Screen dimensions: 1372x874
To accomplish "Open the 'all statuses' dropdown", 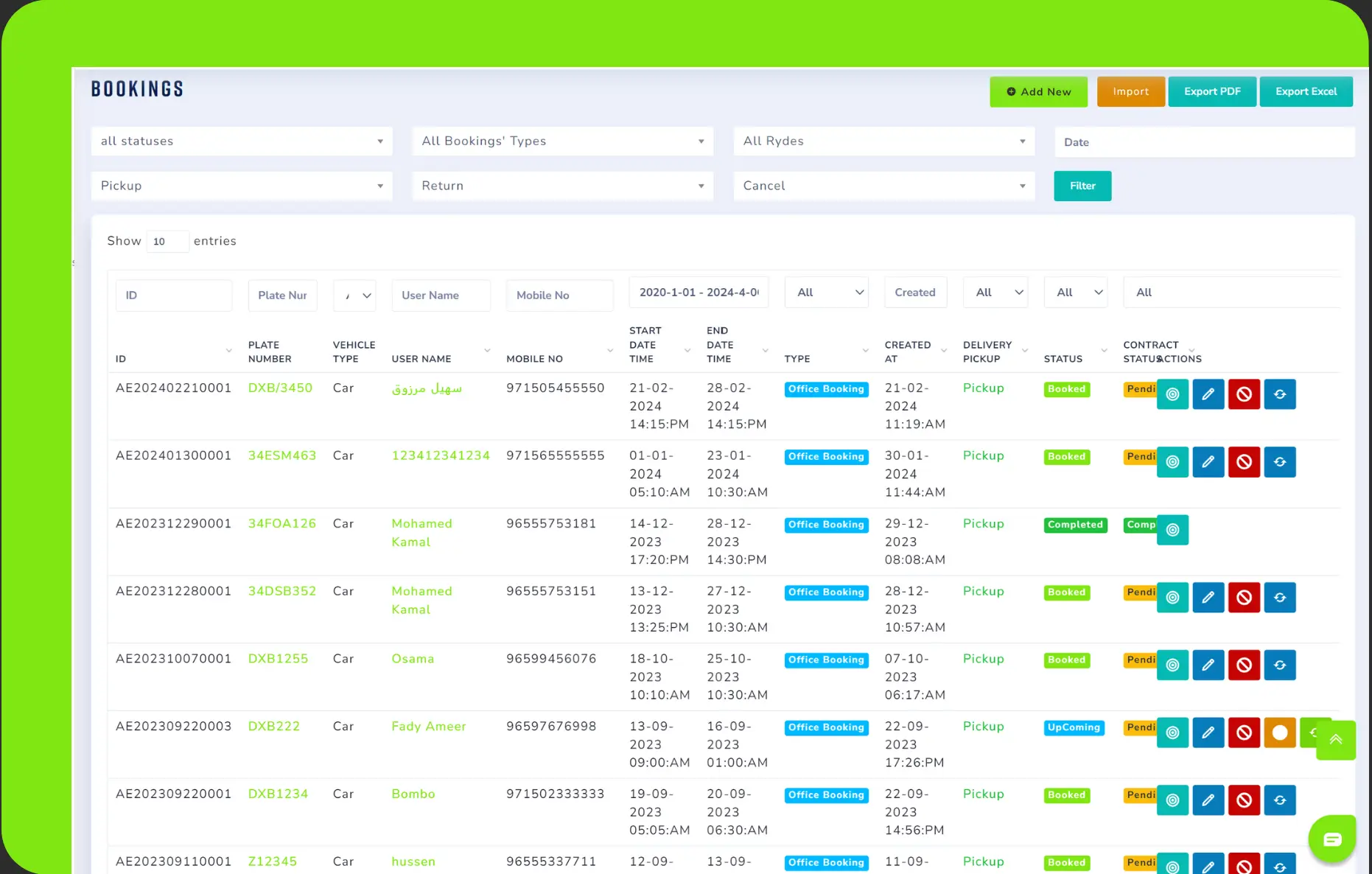I will (x=242, y=141).
